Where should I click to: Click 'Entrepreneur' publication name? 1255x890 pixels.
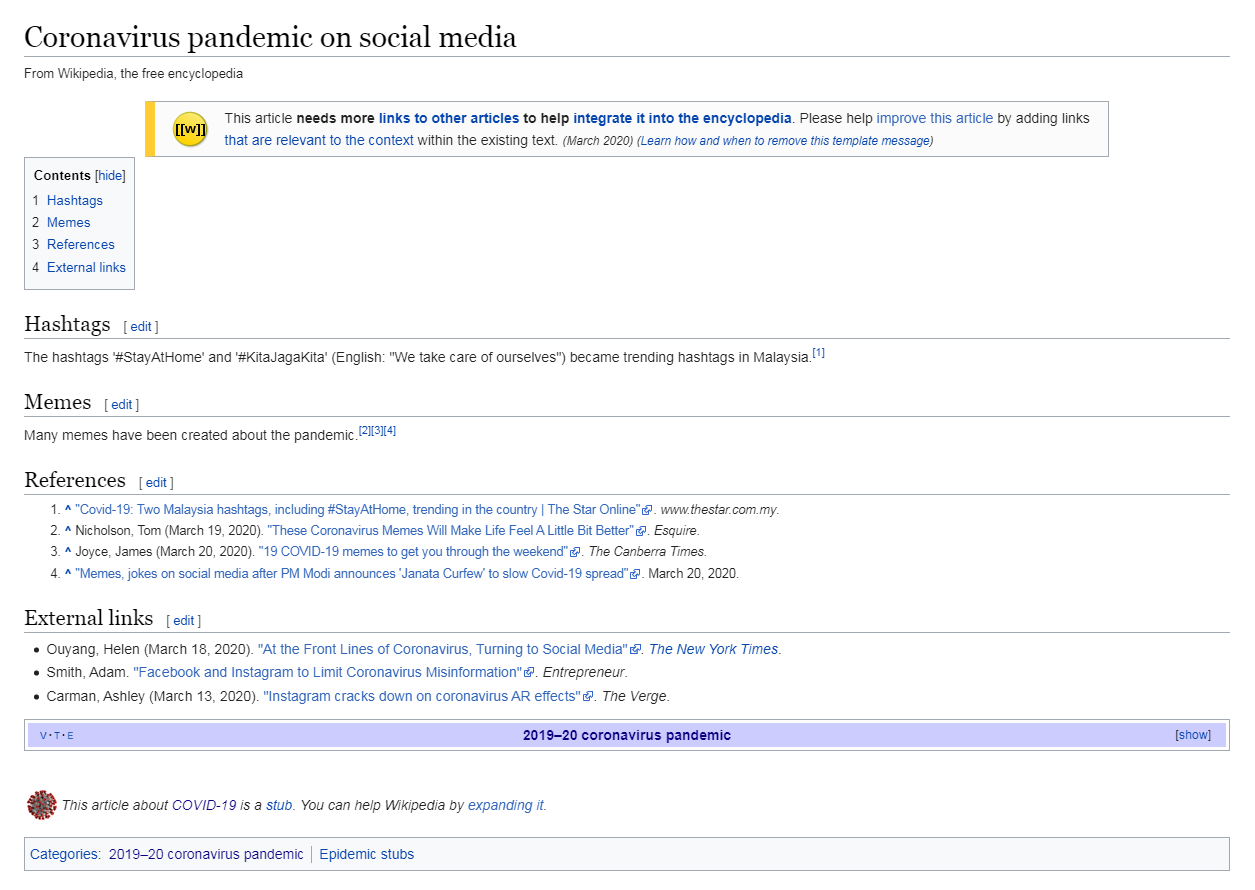[x=585, y=673]
